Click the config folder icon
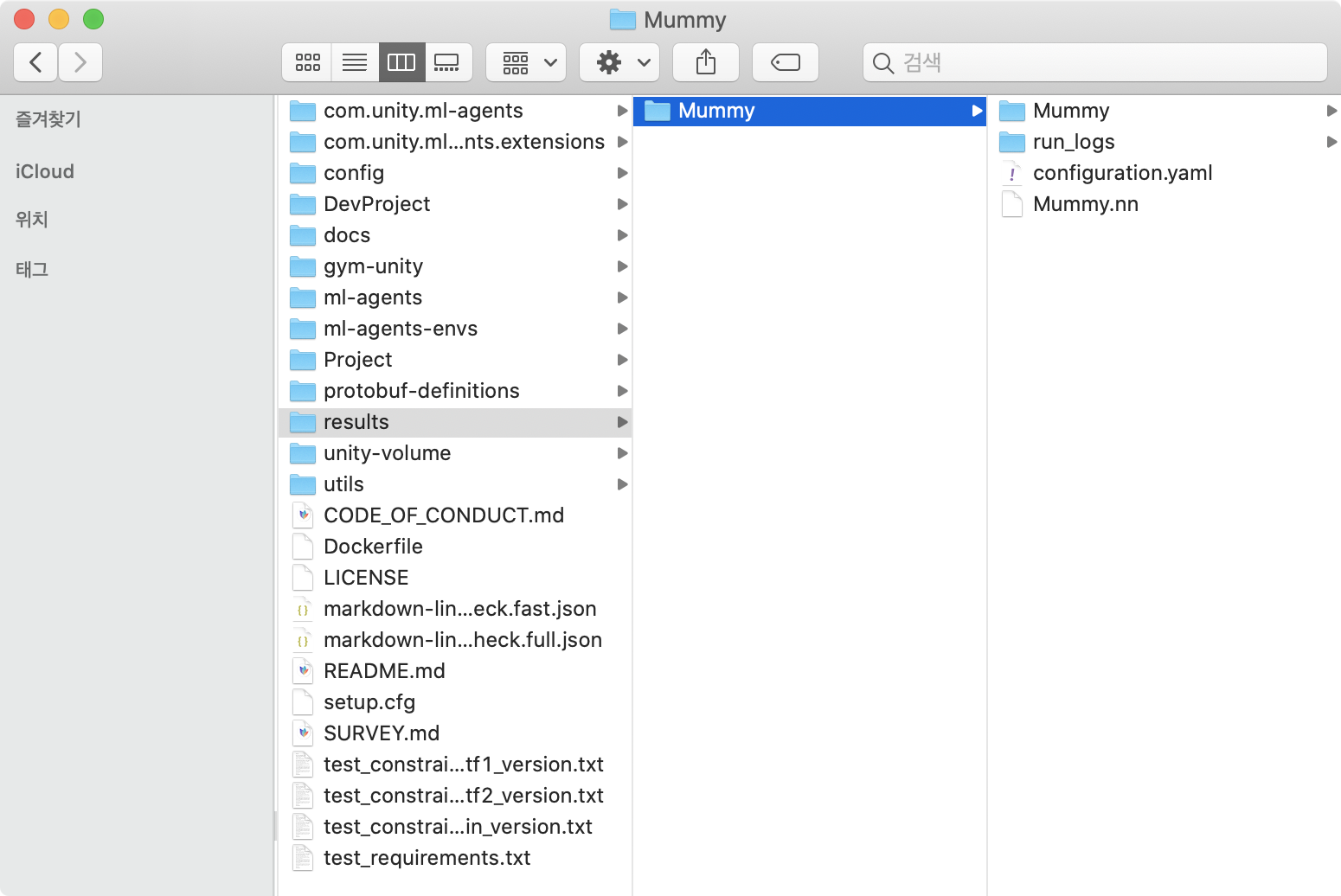The image size is (1341, 896). pos(303,173)
